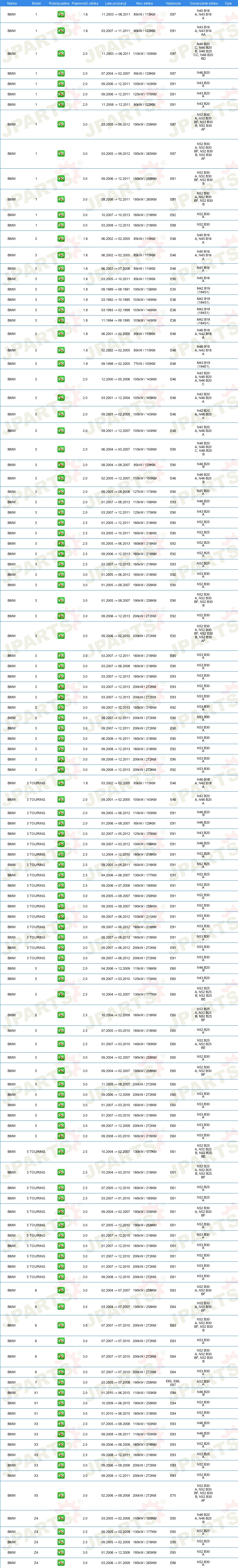238x1568 pixels.
Task: Select the E86 body cell
Action: coord(173,1563)
